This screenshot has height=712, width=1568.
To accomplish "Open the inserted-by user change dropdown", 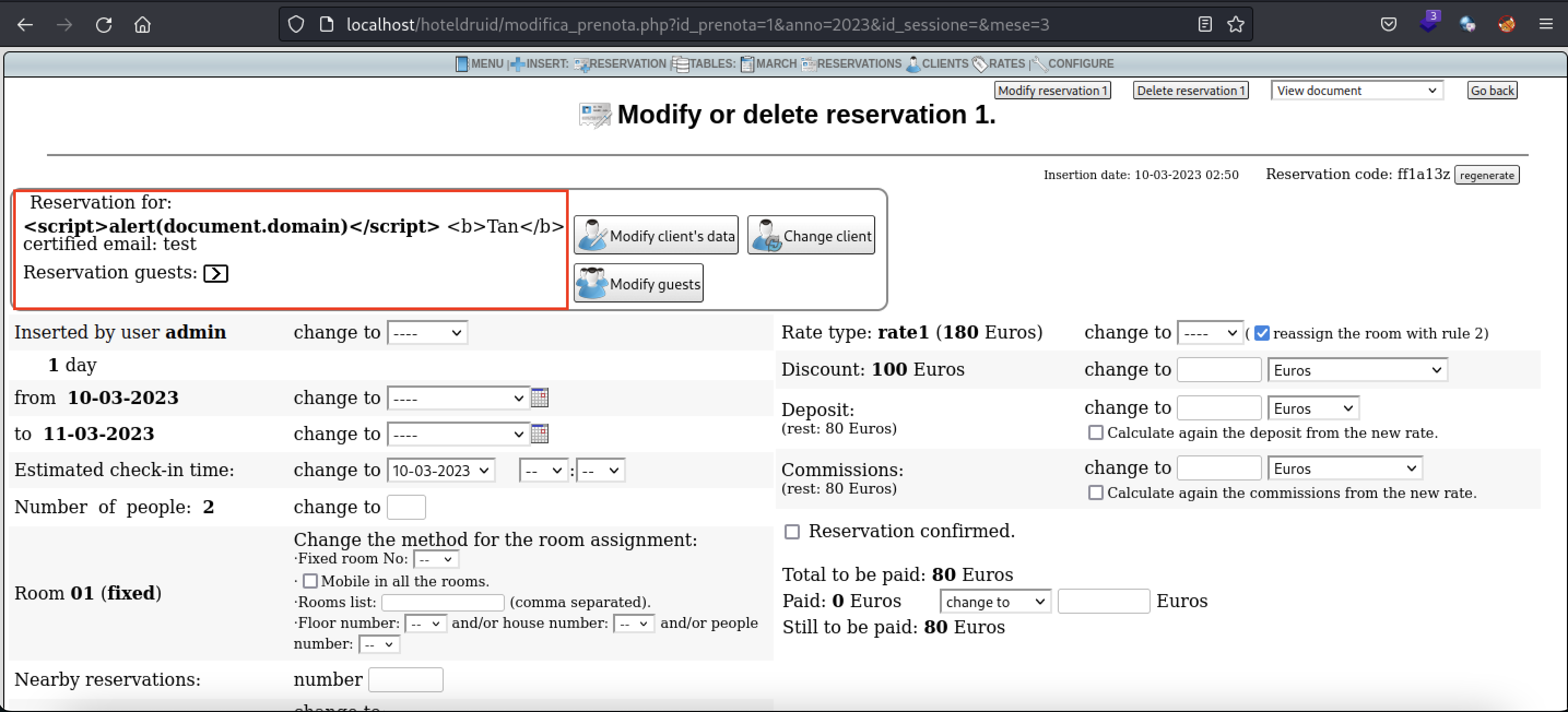I will pyautogui.click(x=427, y=333).
